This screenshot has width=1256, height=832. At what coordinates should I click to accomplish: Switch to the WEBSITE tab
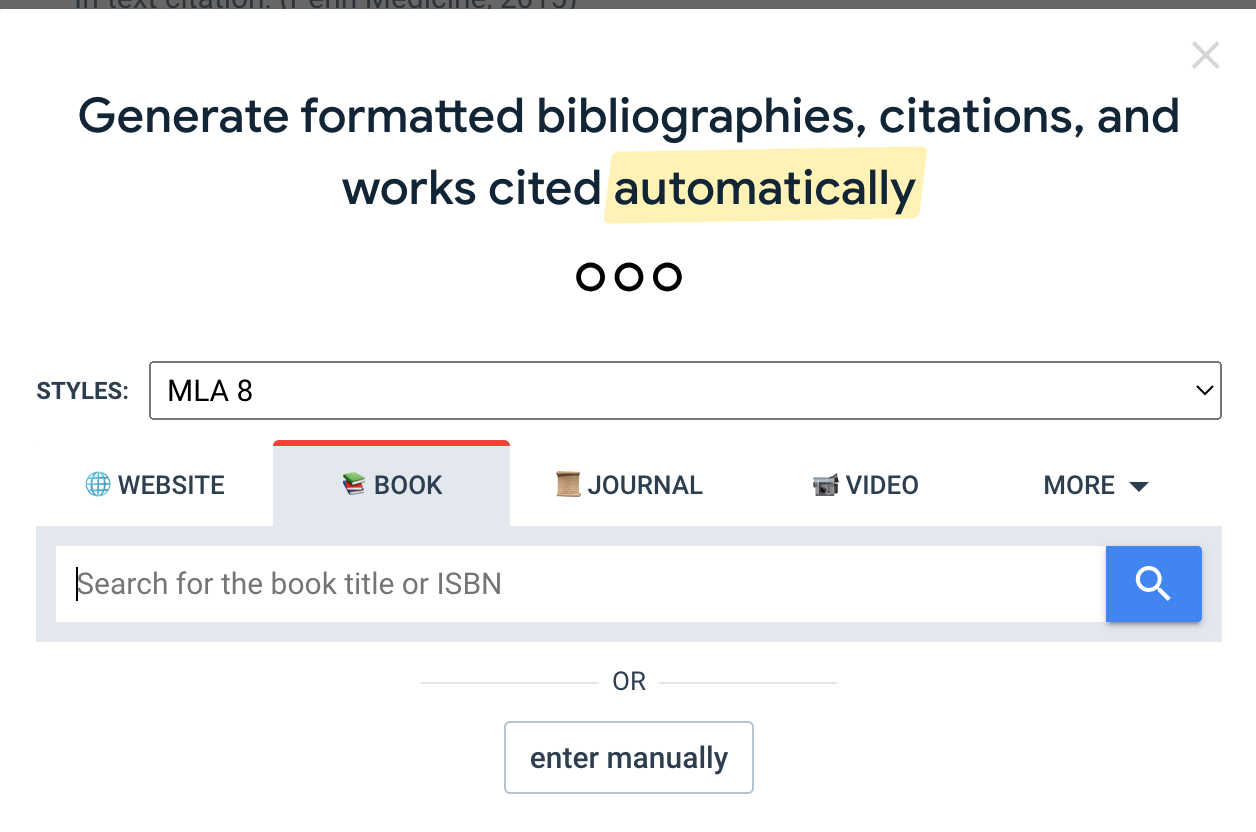point(170,486)
